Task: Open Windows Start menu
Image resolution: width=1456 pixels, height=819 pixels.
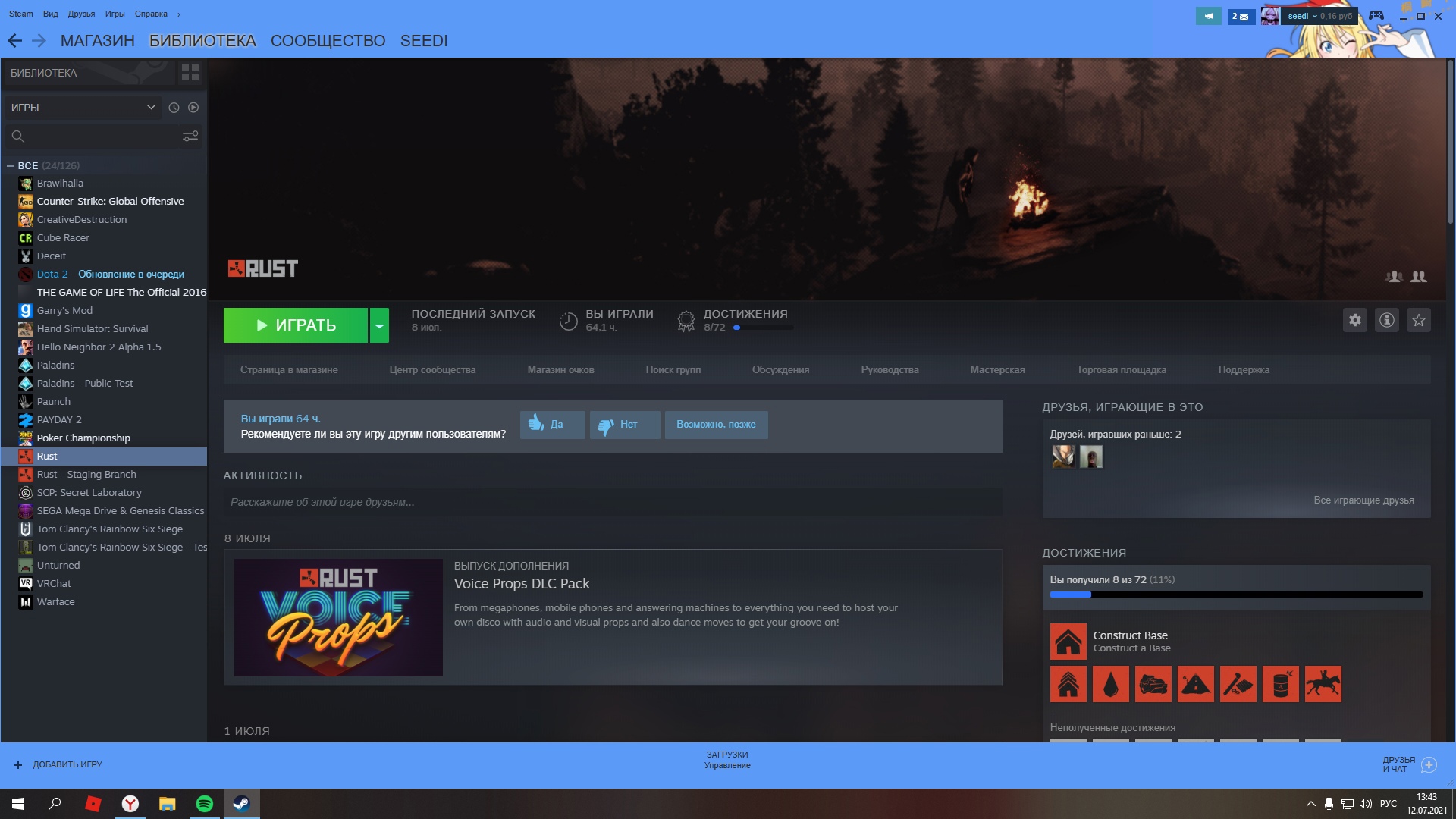Action: point(18,804)
